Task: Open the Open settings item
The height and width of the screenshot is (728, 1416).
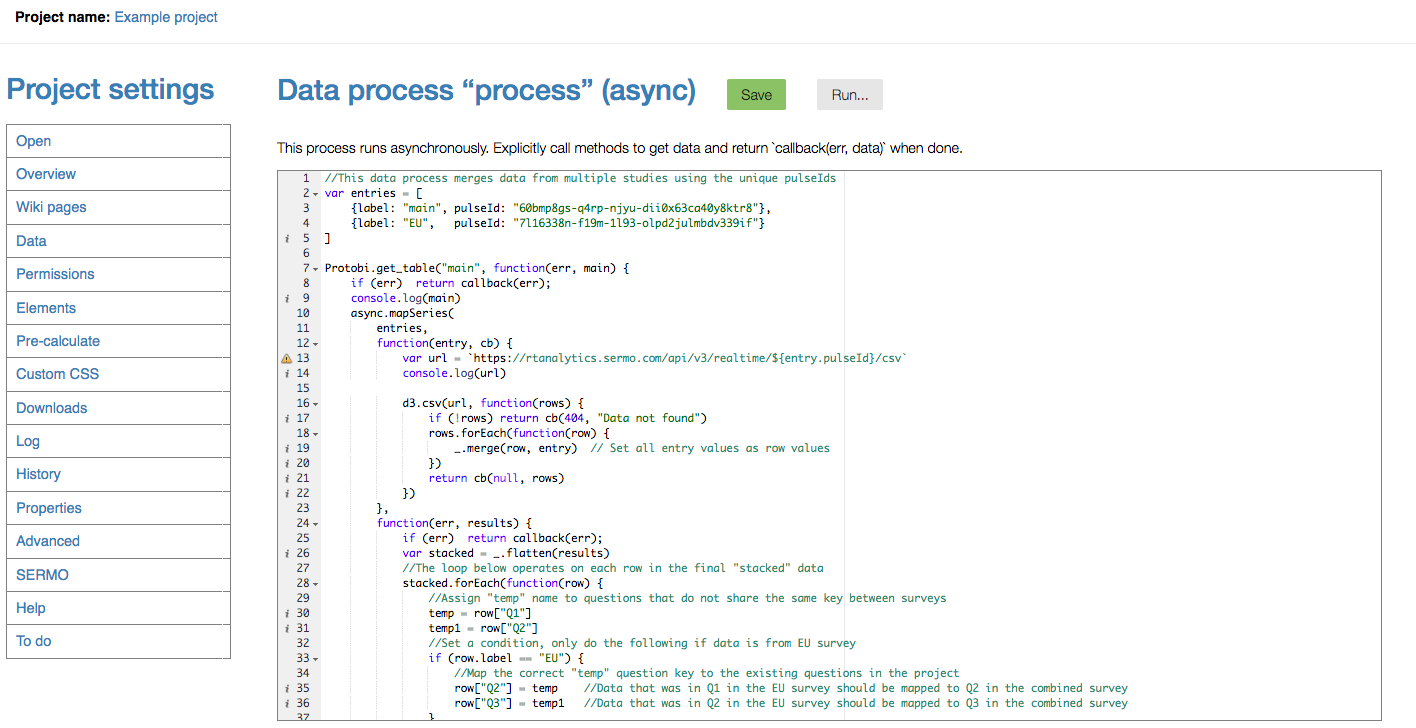Action: coord(118,141)
